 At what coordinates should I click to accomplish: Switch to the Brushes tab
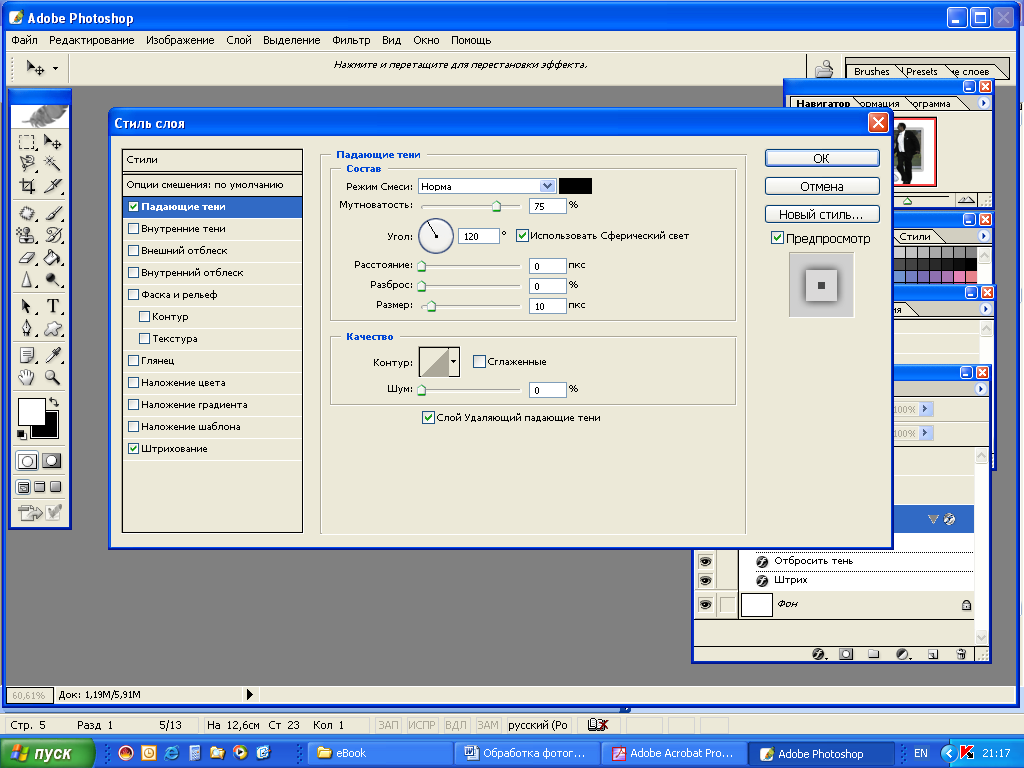pos(871,71)
